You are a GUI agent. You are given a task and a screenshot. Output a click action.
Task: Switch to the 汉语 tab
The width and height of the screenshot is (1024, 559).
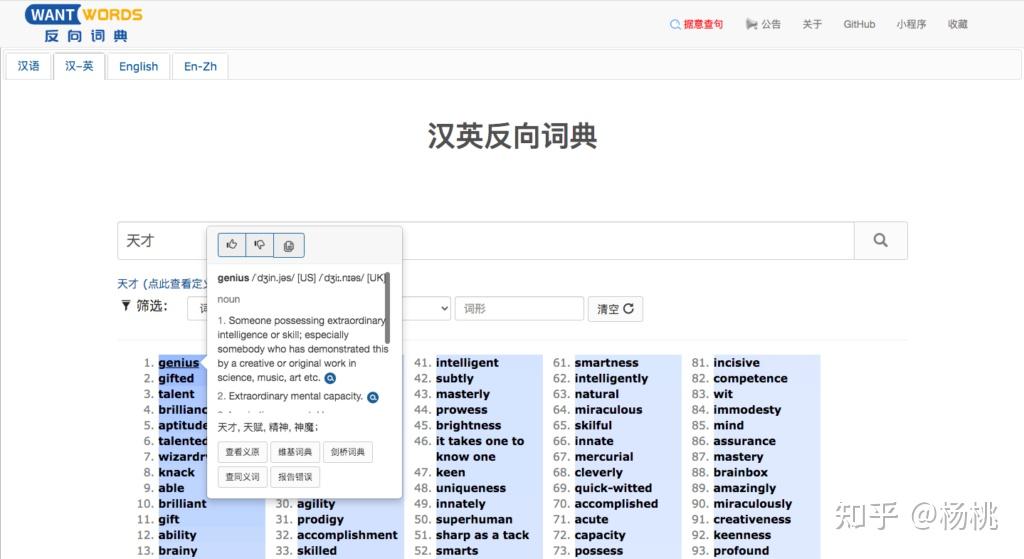(x=28, y=66)
